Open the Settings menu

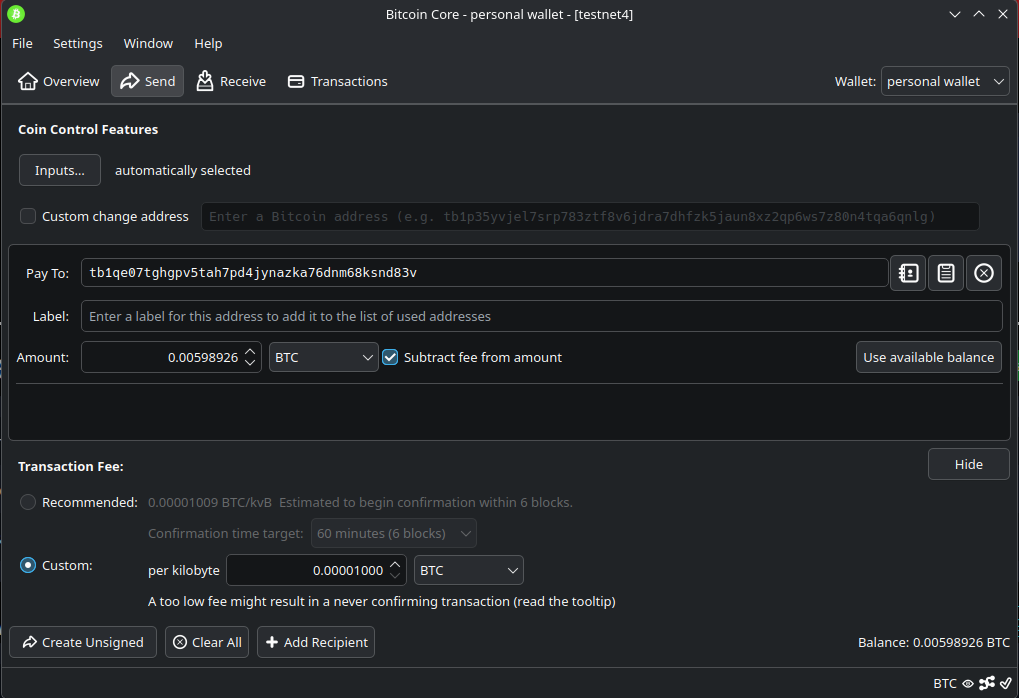77,44
